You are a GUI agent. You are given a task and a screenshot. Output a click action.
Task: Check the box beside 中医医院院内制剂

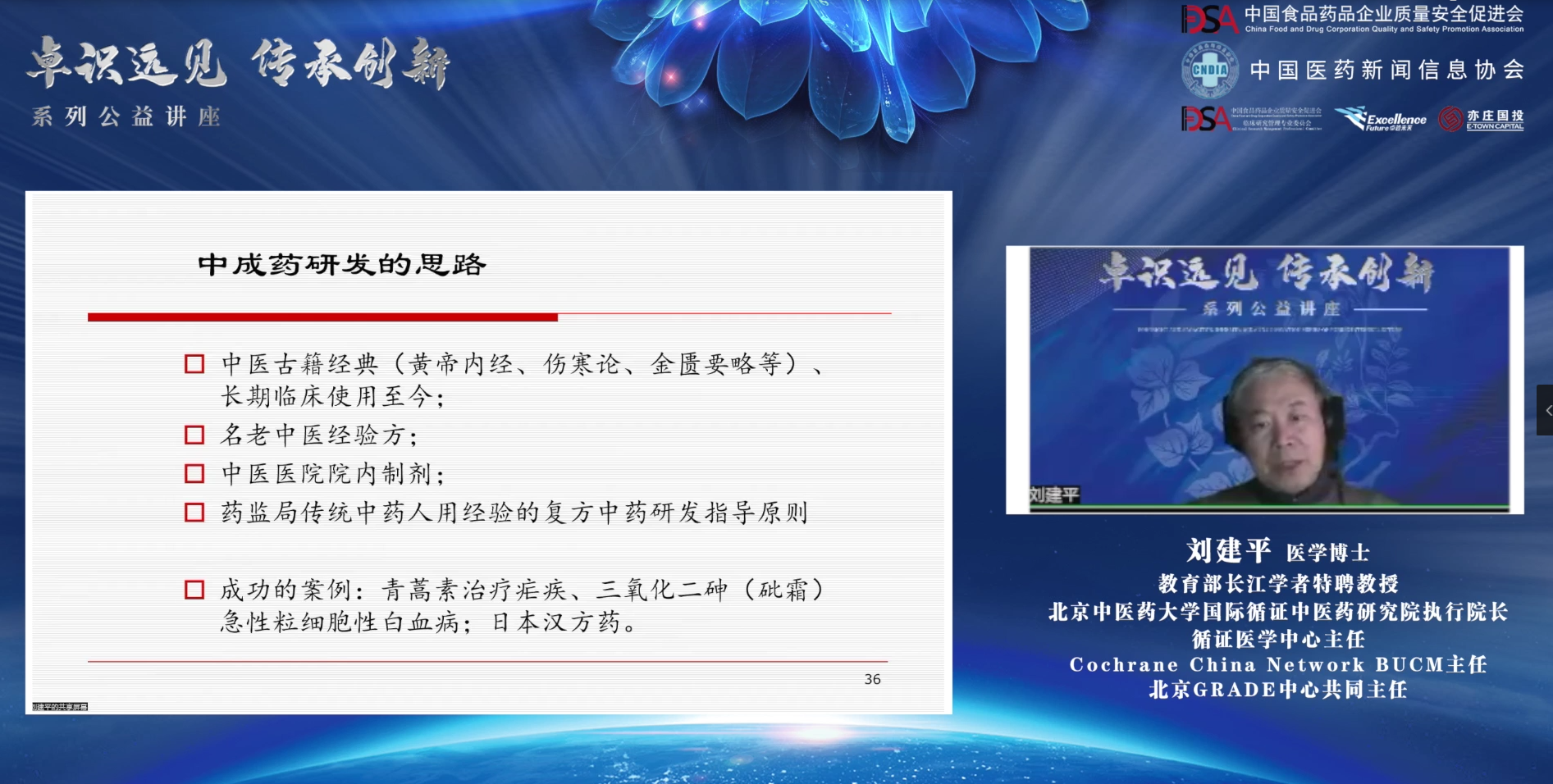coord(194,474)
